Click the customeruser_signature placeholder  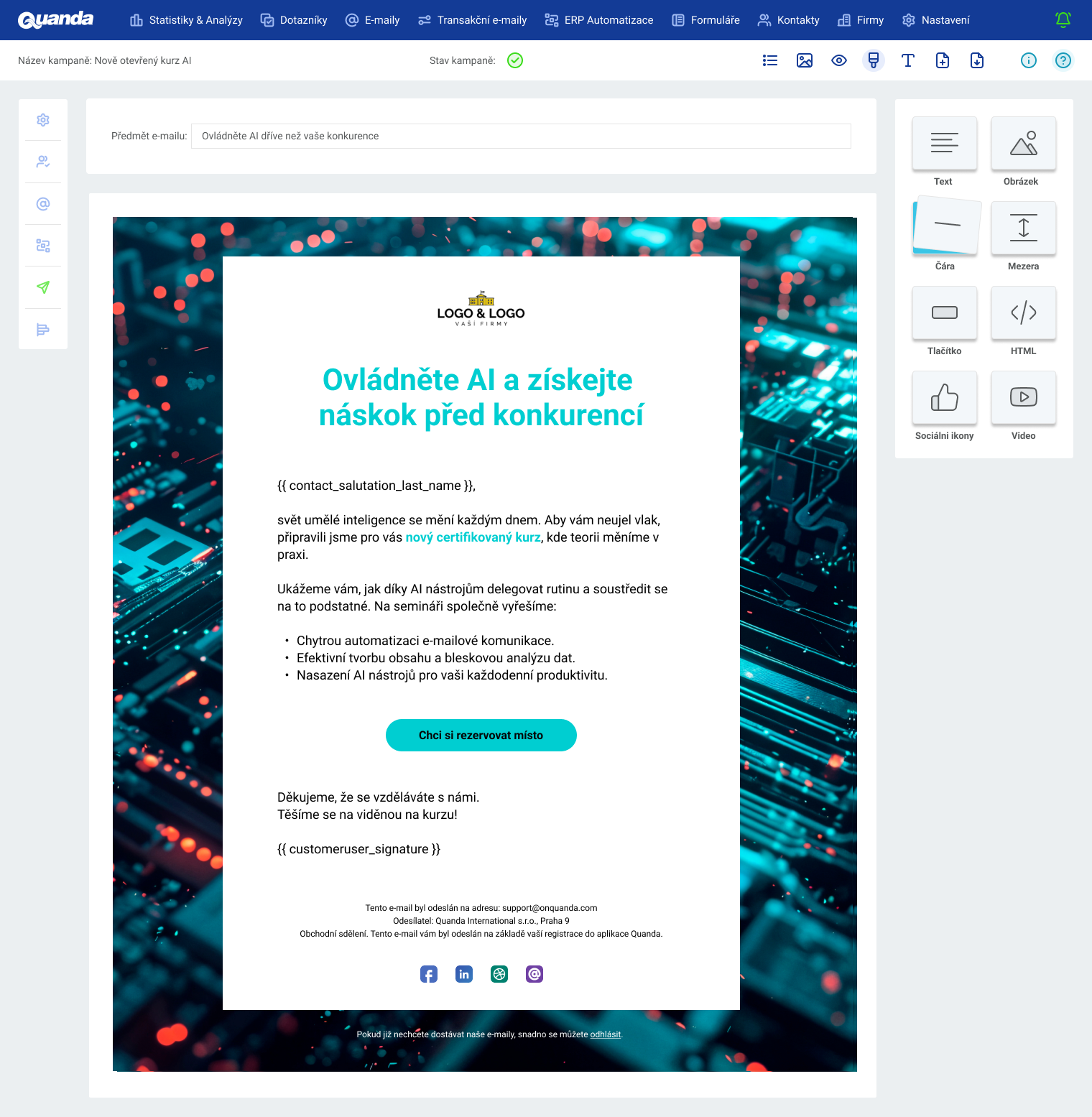359,849
